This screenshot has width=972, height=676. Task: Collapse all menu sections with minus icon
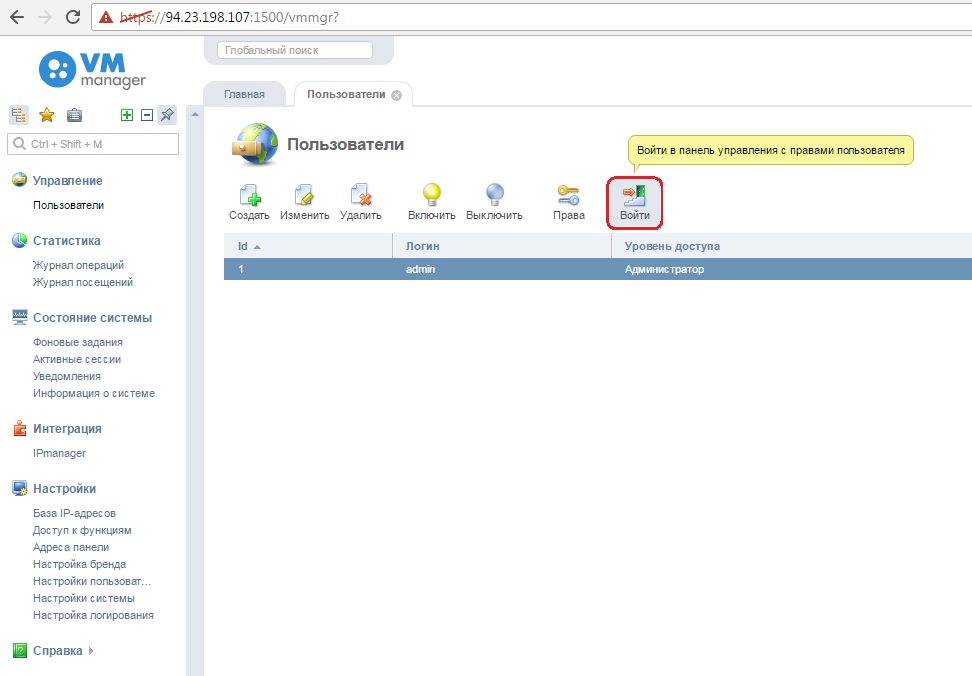coord(147,115)
